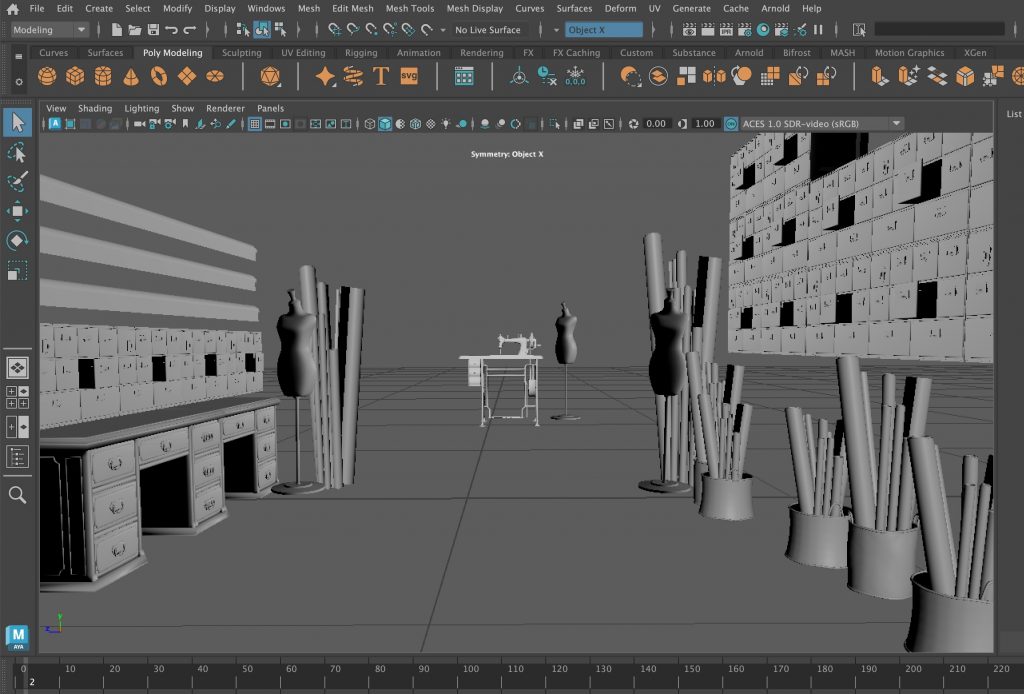Click the SVG import shelf icon
The height and width of the screenshot is (694, 1024).
pyautogui.click(x=408, y=76)
